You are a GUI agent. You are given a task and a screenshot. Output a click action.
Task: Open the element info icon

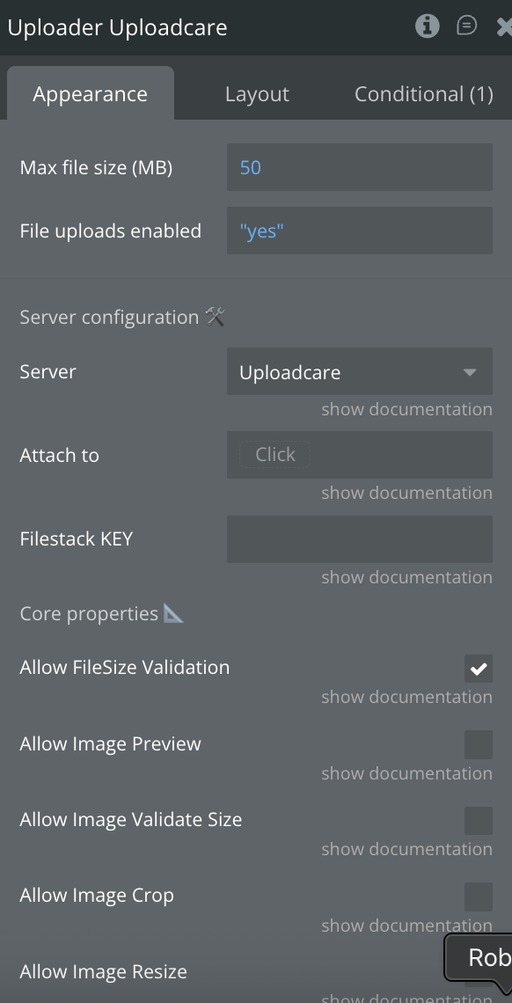(x=427, y=26)
